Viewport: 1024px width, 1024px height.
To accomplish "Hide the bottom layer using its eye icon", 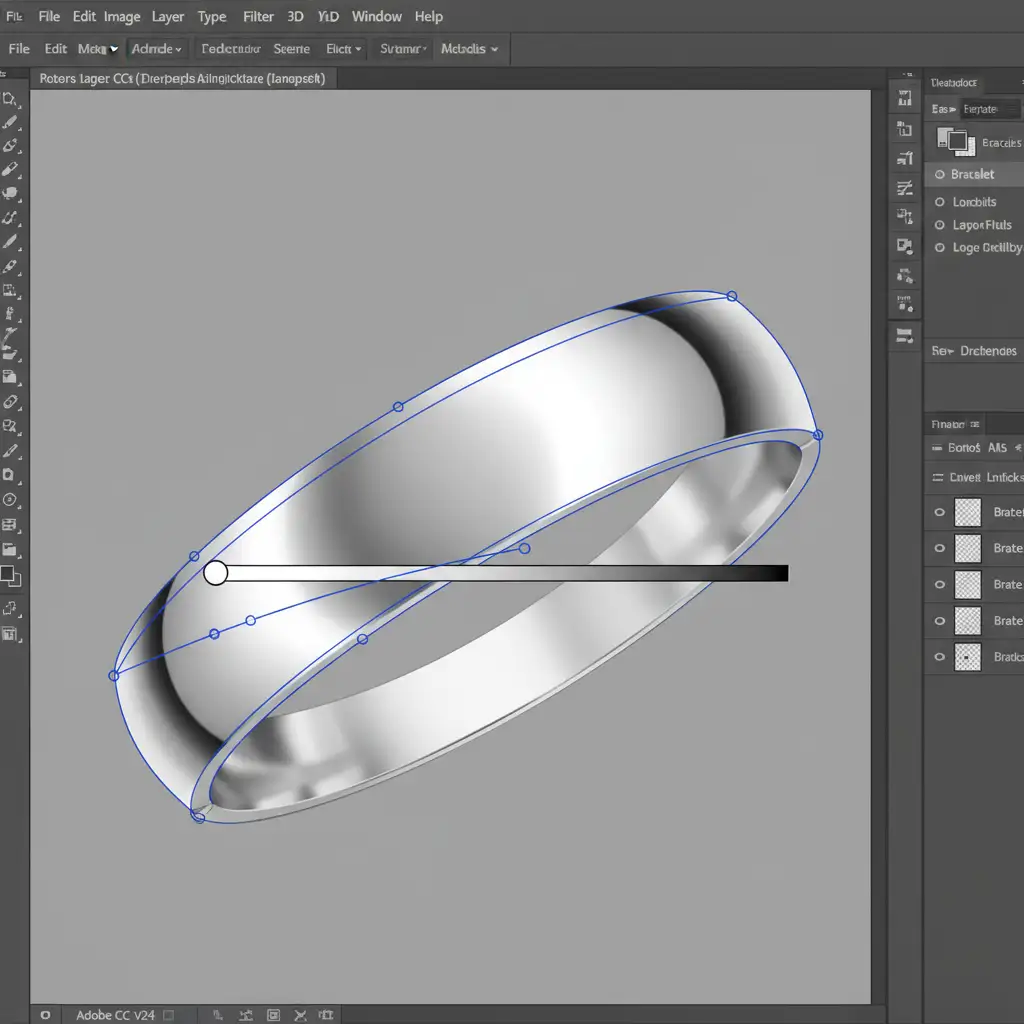I will (939, 657).
